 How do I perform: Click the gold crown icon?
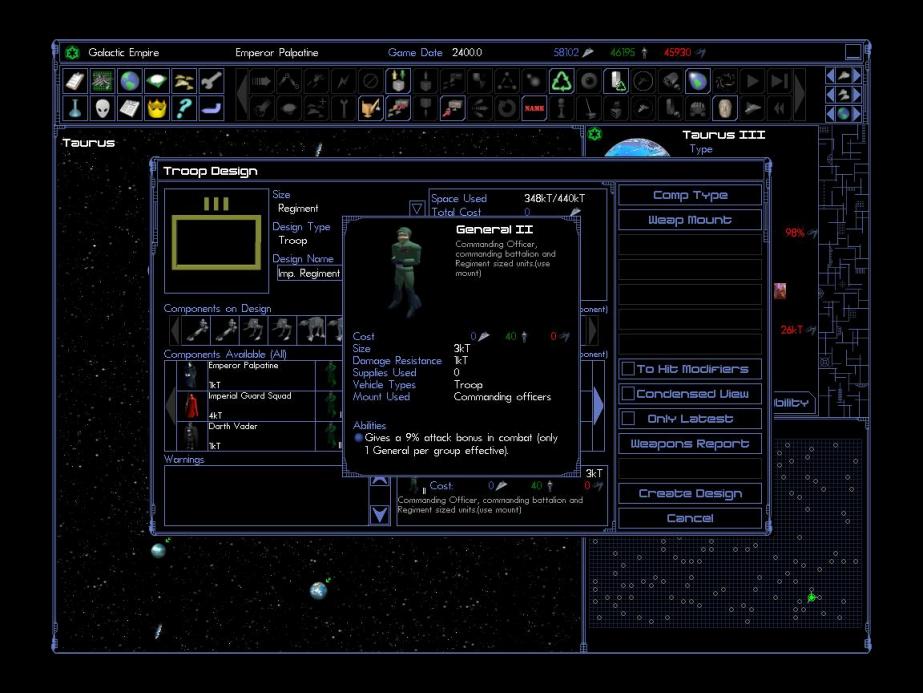click(x=157, y=108)
